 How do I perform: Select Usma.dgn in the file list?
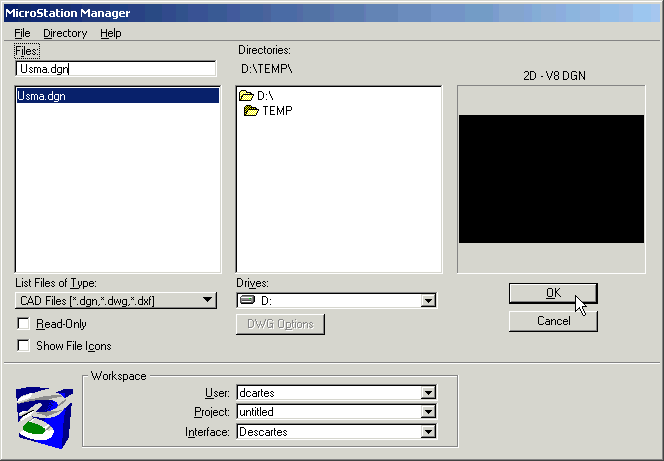click(118, 96)
